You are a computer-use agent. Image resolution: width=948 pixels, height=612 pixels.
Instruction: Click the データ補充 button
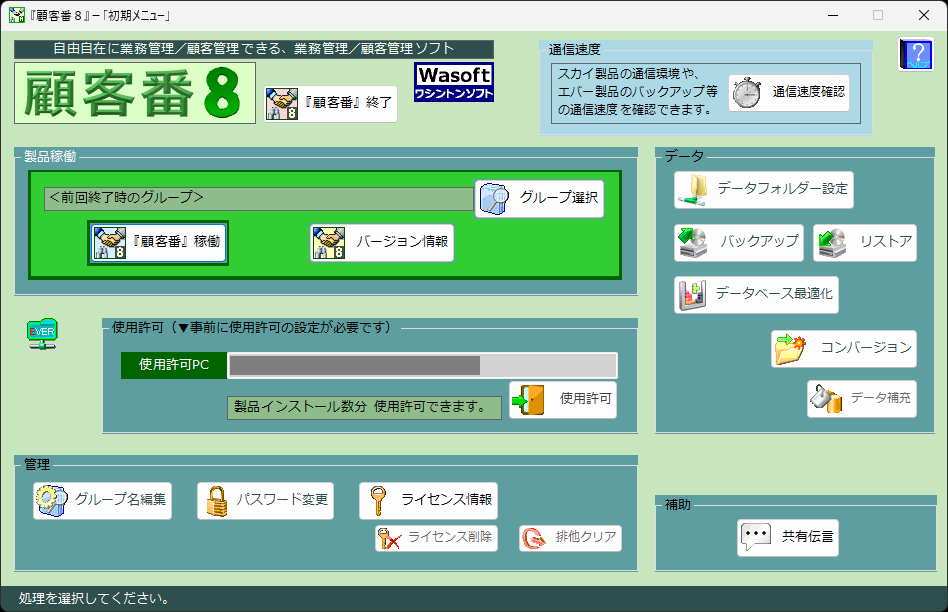coord(862,399)
